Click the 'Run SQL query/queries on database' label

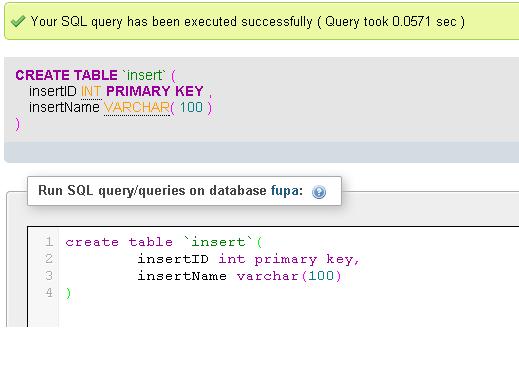(152, 191)
